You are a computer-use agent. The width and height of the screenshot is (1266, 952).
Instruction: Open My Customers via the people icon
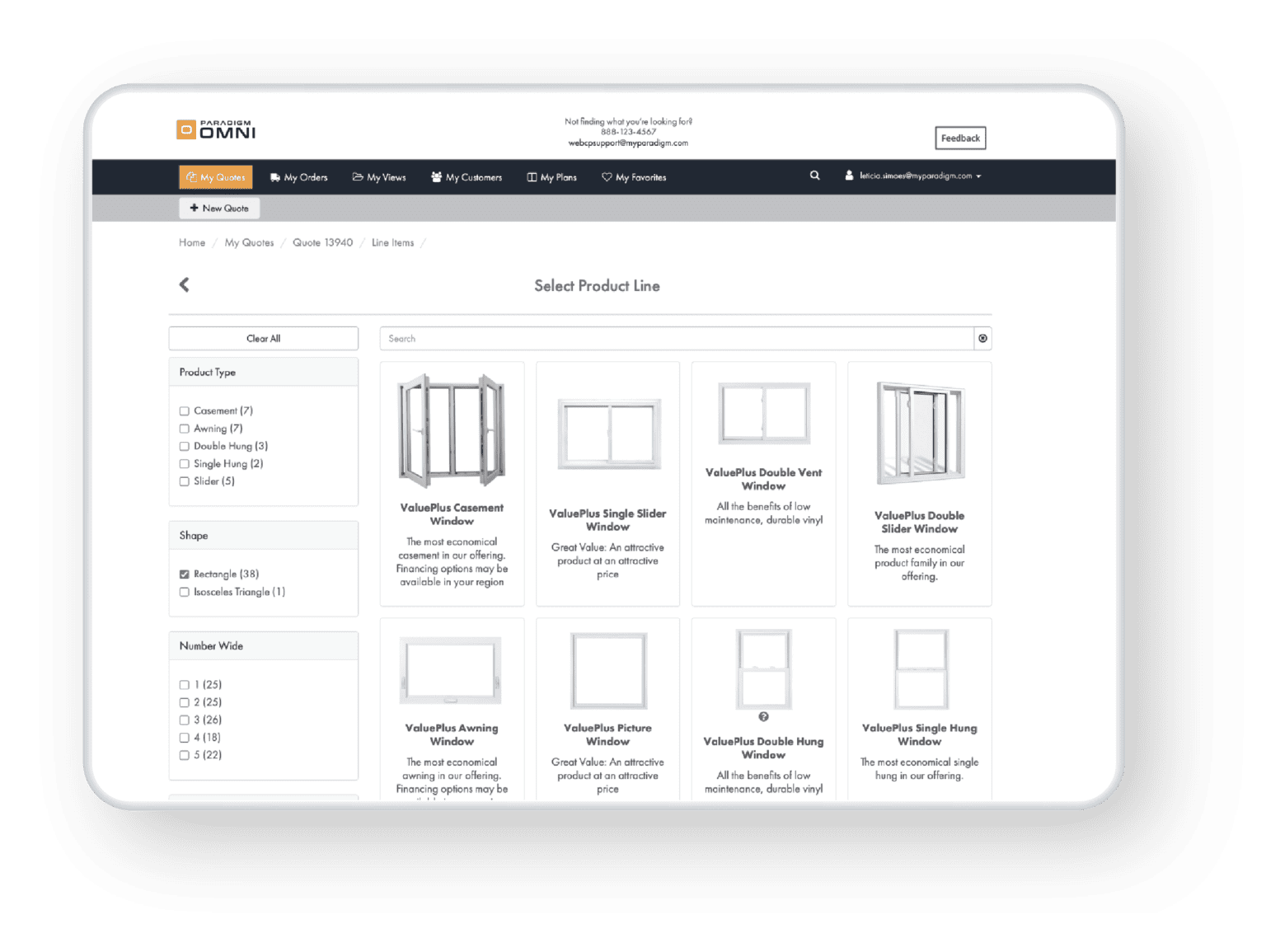click(435, 176)
